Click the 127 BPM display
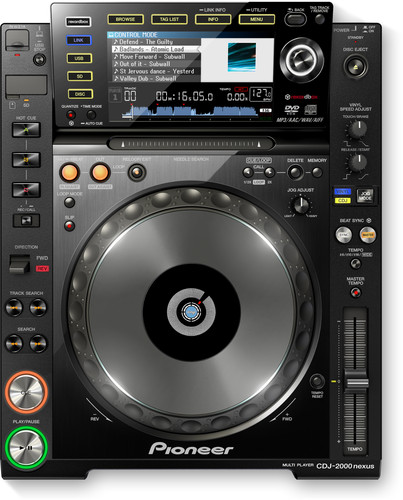Image resolution: width=403 pixels, height=500 pixels. click(x=261, y=94)
